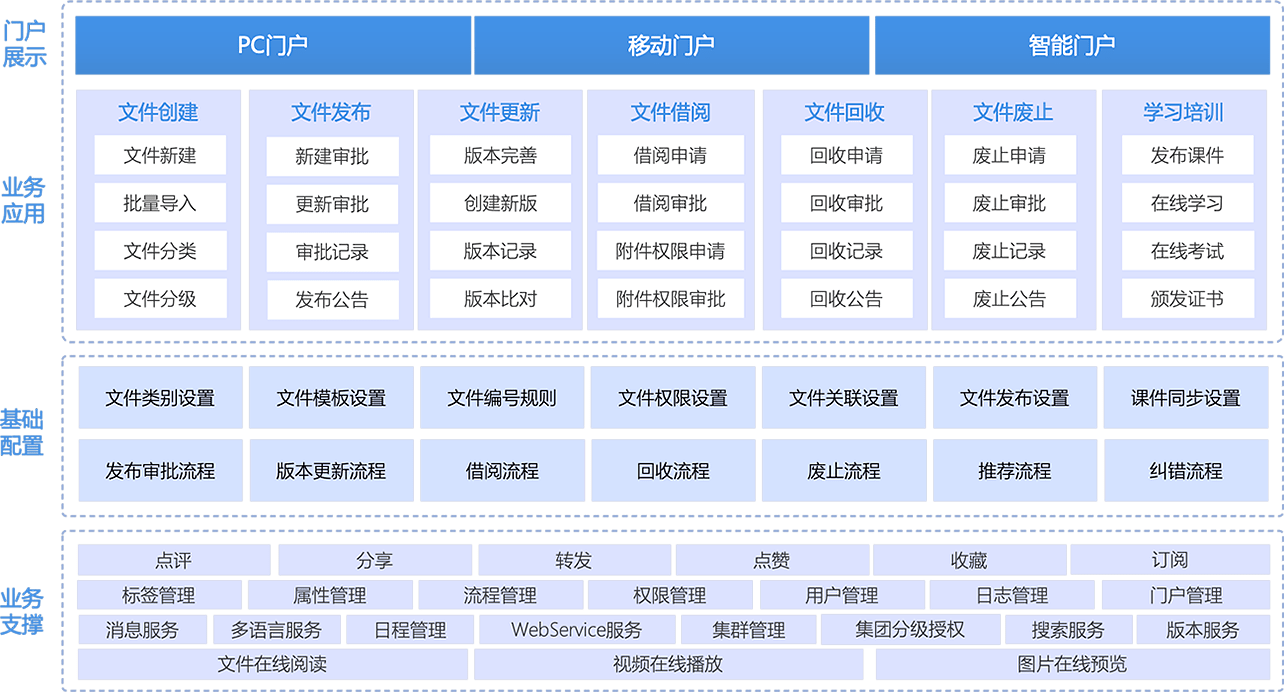Screen dimensions: 1284x692
Task: Open WebService服务 in 业务支撑
Action: pyautogui.click(x=577, y=630)
